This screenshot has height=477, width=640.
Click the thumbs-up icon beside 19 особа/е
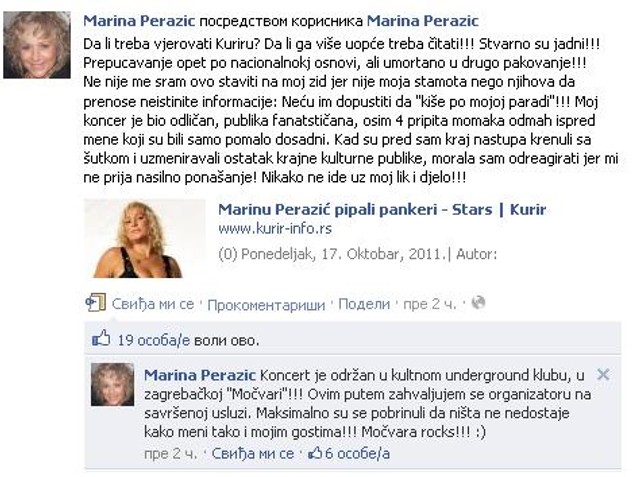[x=101, y=338]
